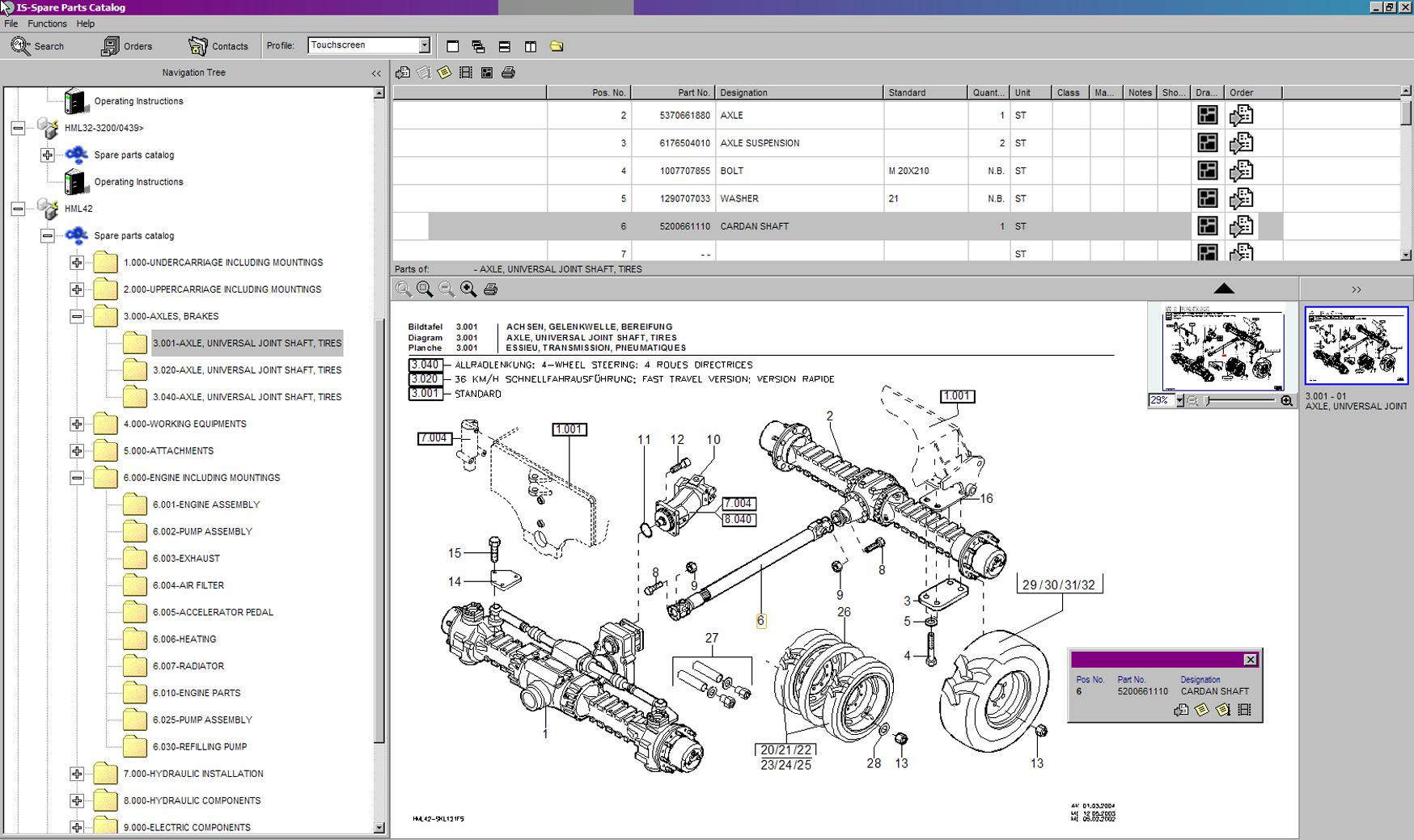The image size is (1414, 840).
Task: Open the Profile dropdown showing Touchscreen
Action: tap(424, 45)
